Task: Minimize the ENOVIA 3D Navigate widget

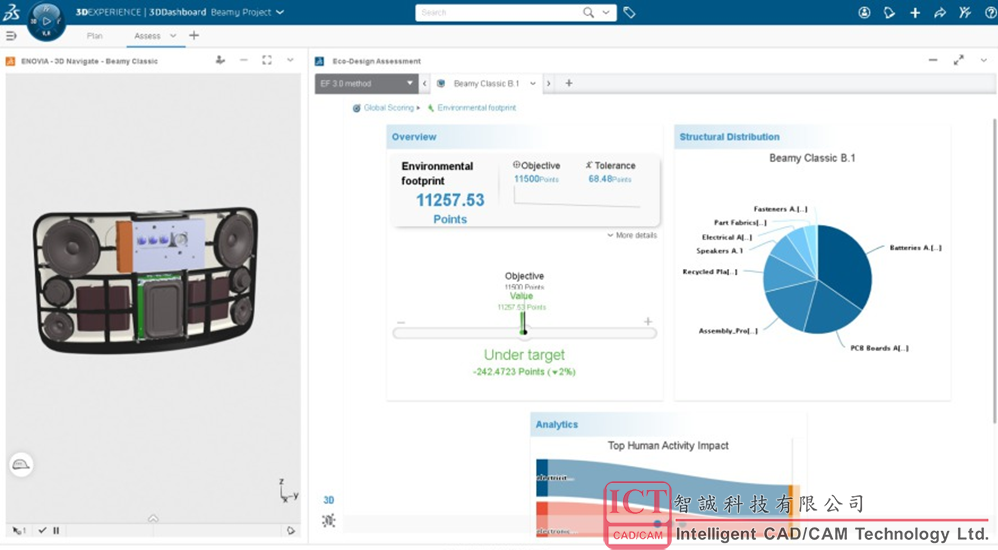Action: 243,60
